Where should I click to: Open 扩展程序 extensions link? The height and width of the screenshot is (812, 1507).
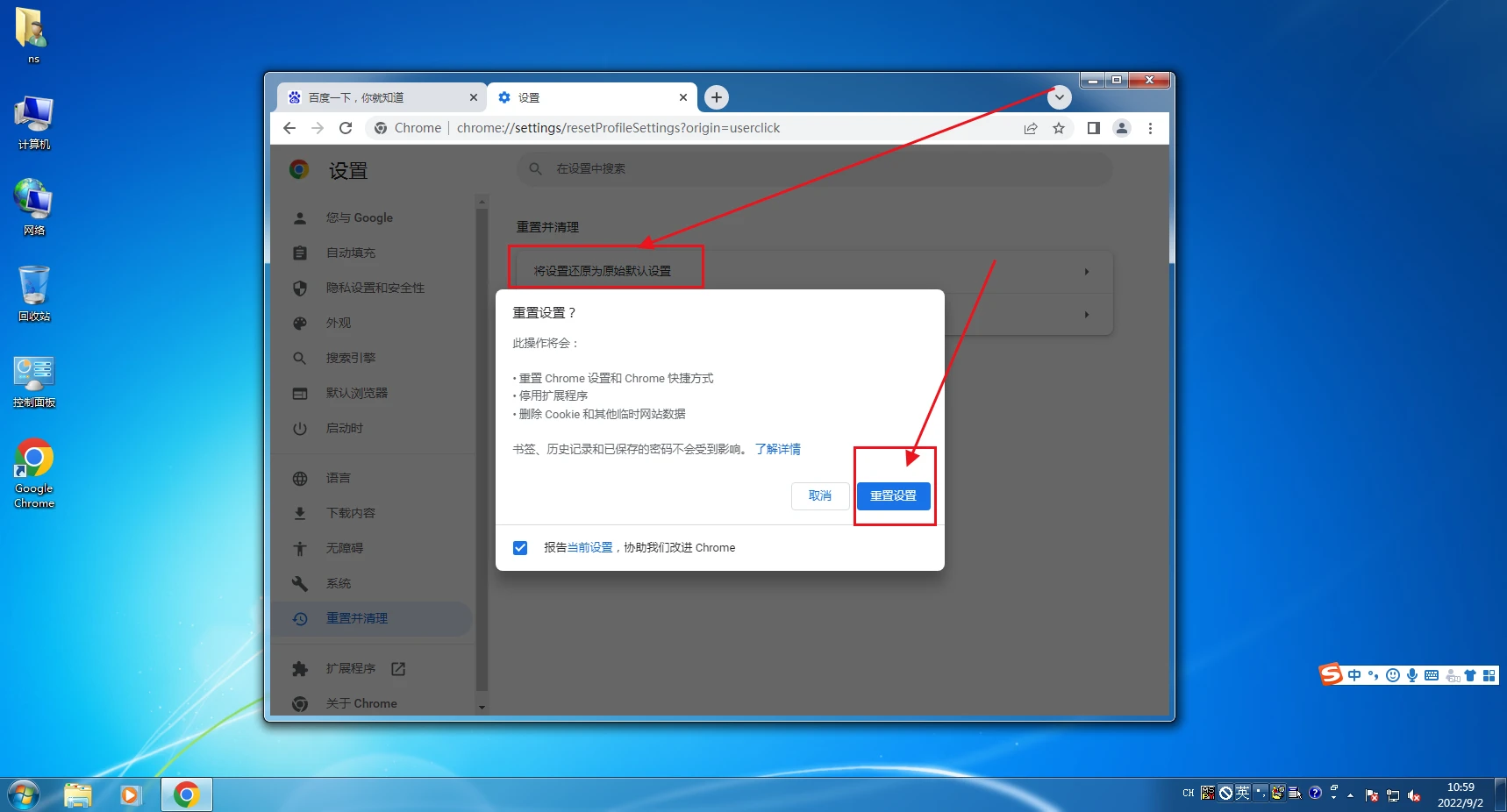tap(351, 668)
